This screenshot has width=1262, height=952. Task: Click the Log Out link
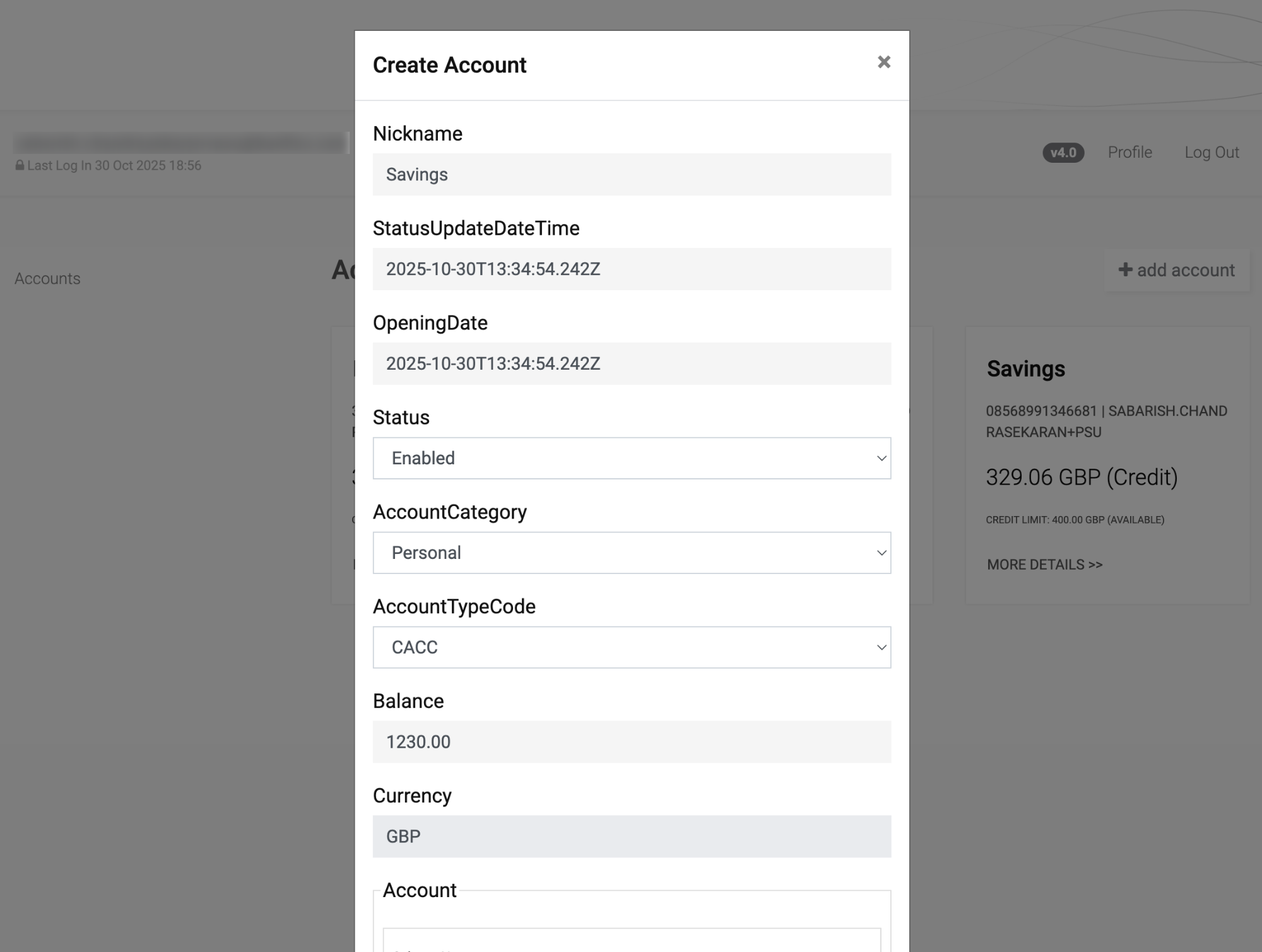(x=1212, y=152)
